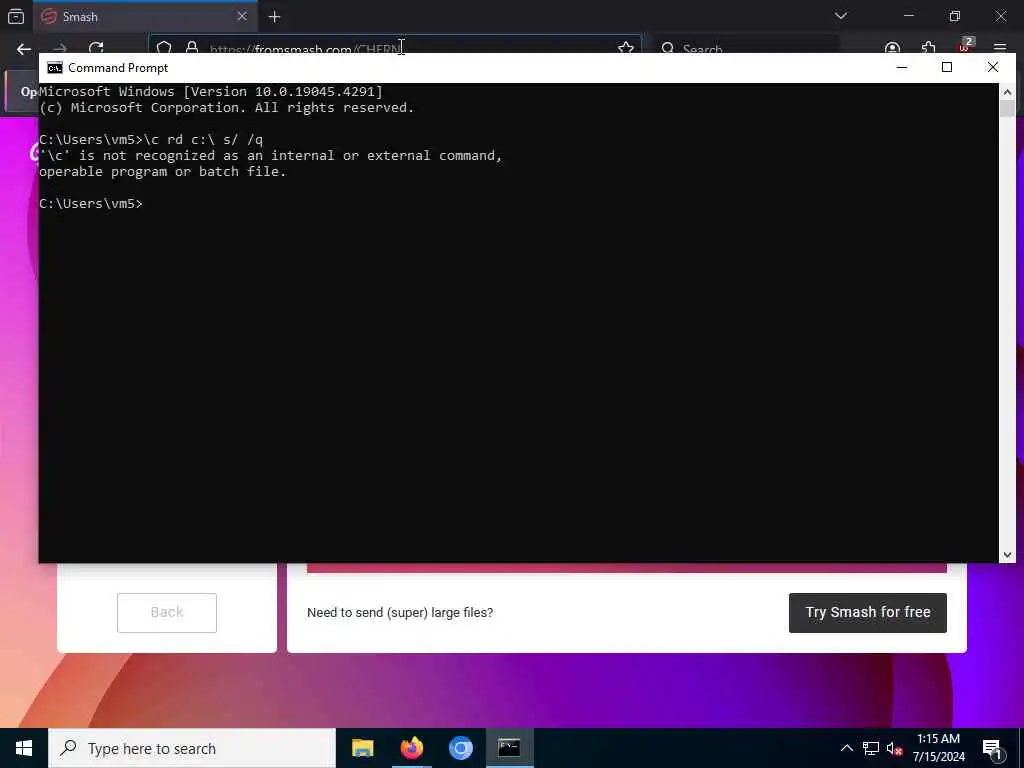Open File Explorer from the taskbar
Screen dimensions: 1024x768
pos(362,748)
